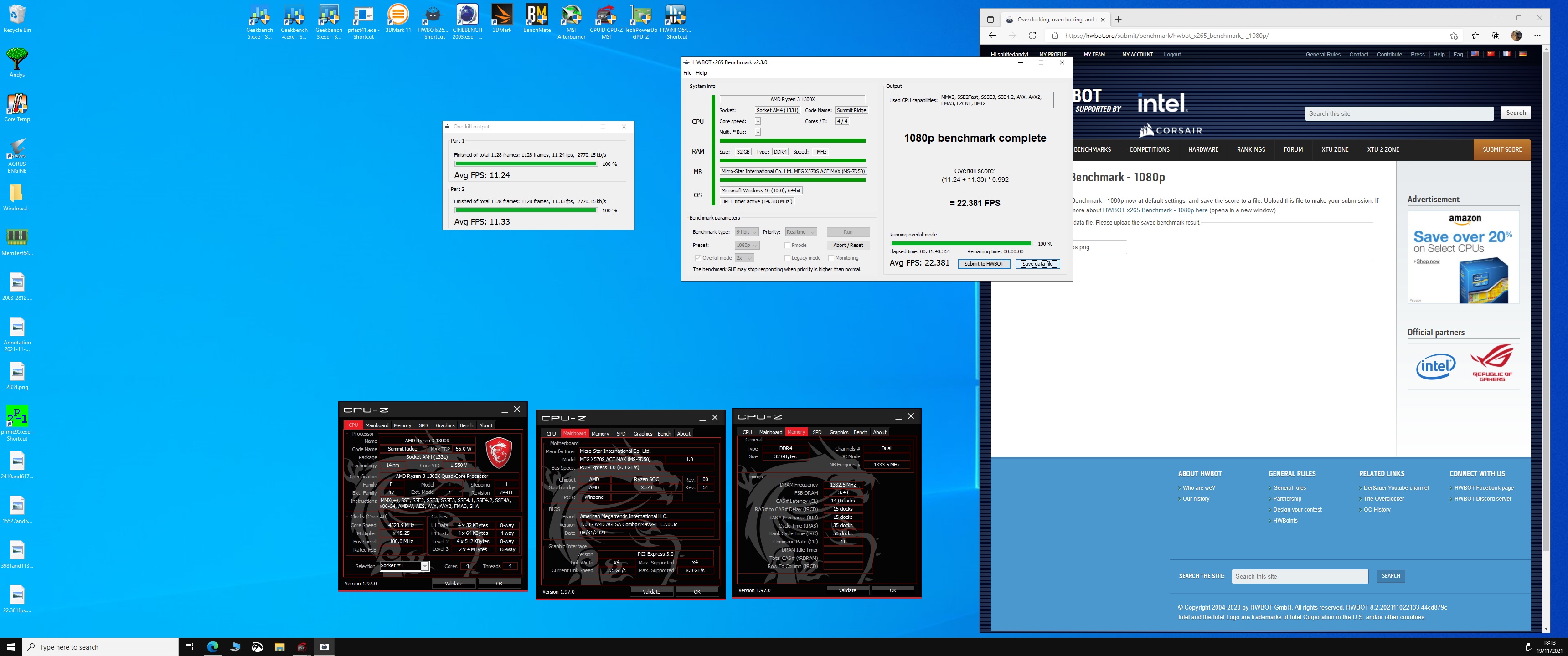Switch to Graphics tab in CPU-Z Memory window
The width and height of the screenshot is (1568, 656).
coord(839,432)
